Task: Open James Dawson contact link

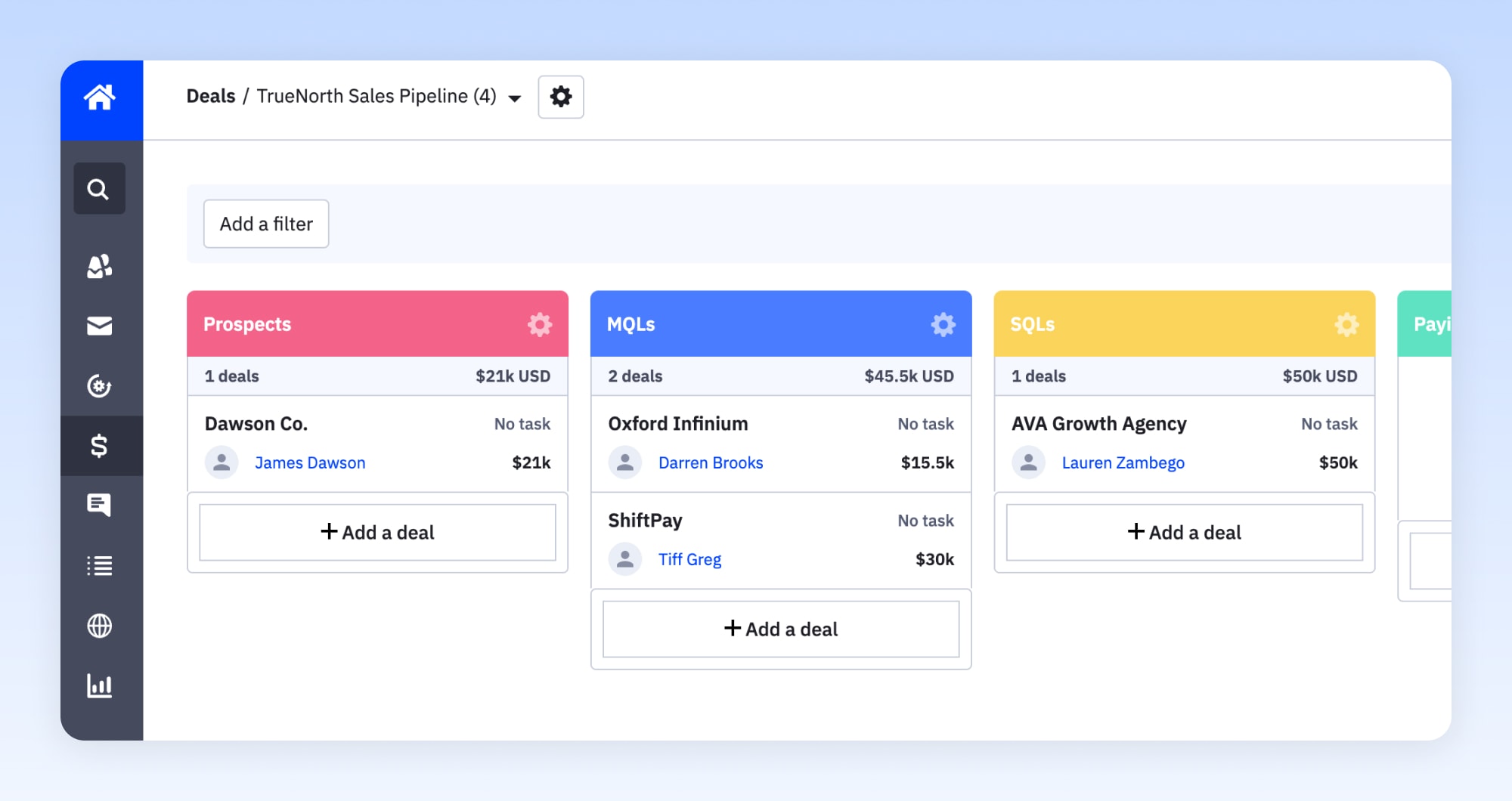Action: 310,462
